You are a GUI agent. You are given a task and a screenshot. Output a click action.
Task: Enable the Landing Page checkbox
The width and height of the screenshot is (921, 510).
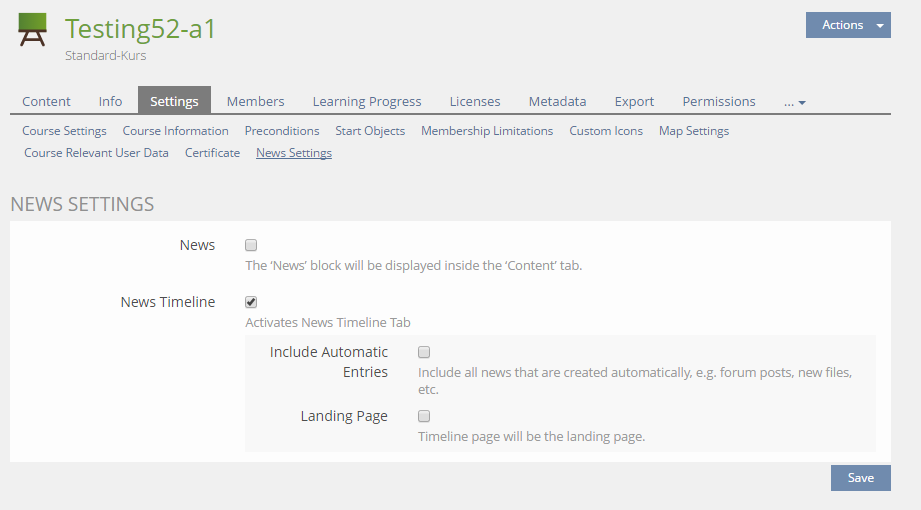pos(424,416)
